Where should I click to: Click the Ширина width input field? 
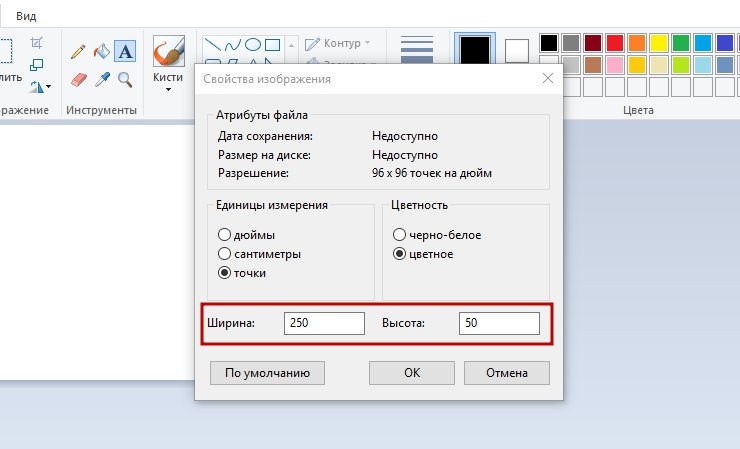tap(324, 323)
